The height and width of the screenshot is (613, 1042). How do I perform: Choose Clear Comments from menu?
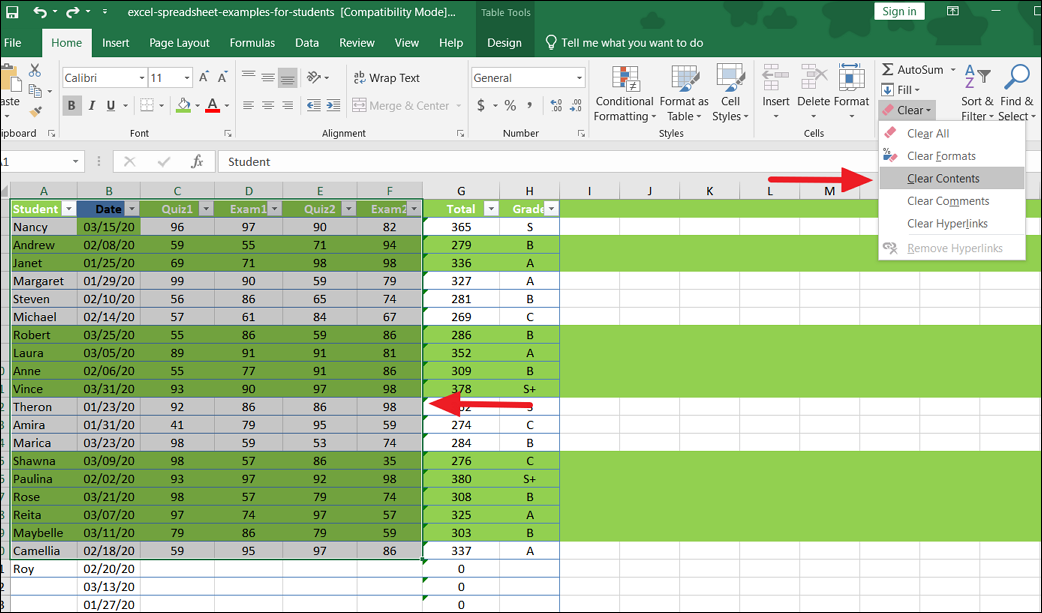click(x=952, y=201)
